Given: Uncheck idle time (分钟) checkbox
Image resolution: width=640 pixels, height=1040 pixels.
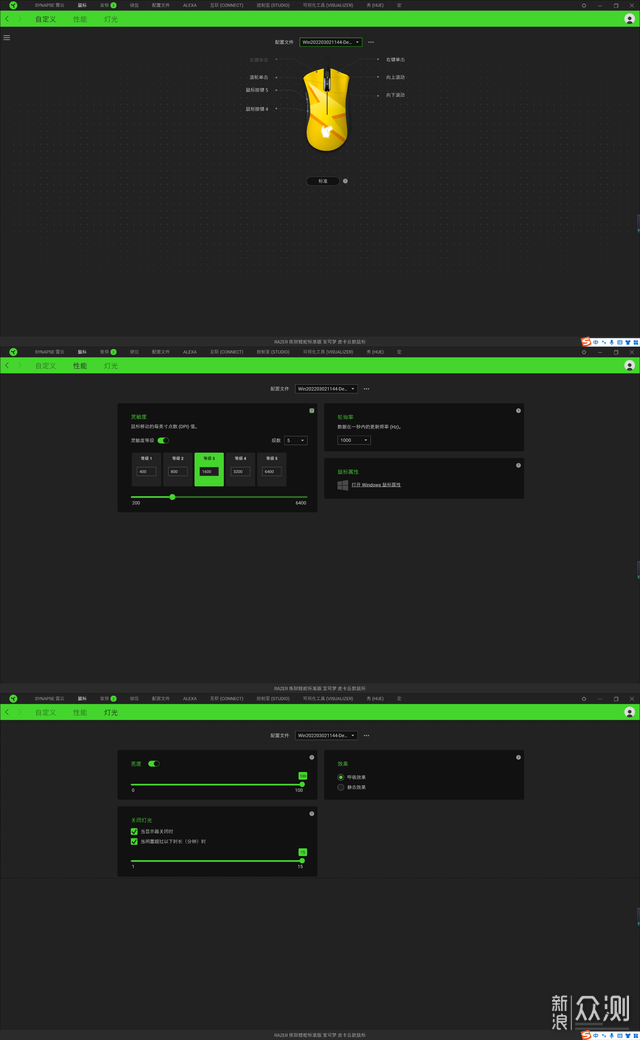Looking at the screenshot, I should [x=134, y=841].
